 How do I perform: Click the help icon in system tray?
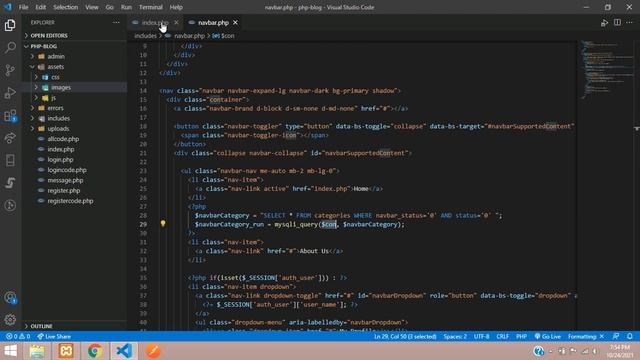point(538,351)
